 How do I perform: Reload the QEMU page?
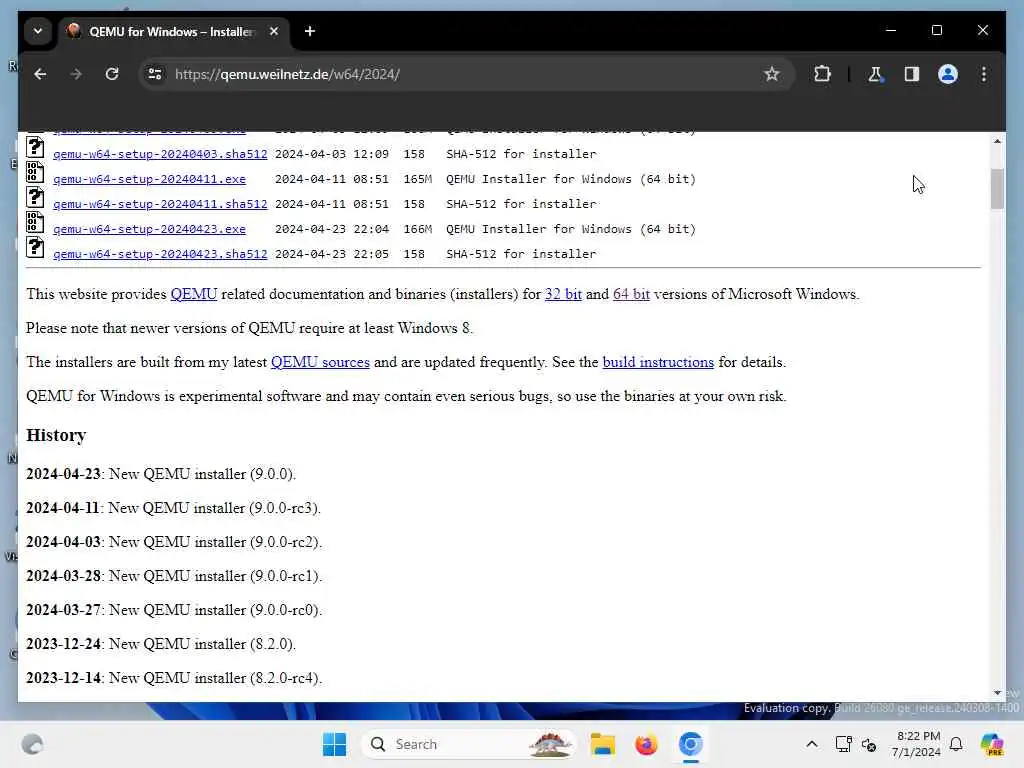coord(112,74)
